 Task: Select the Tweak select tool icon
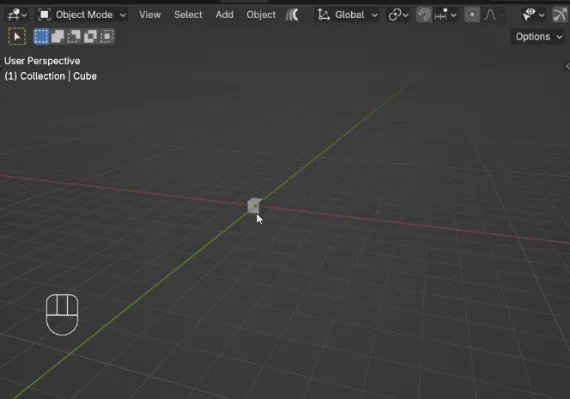point(17,36)
